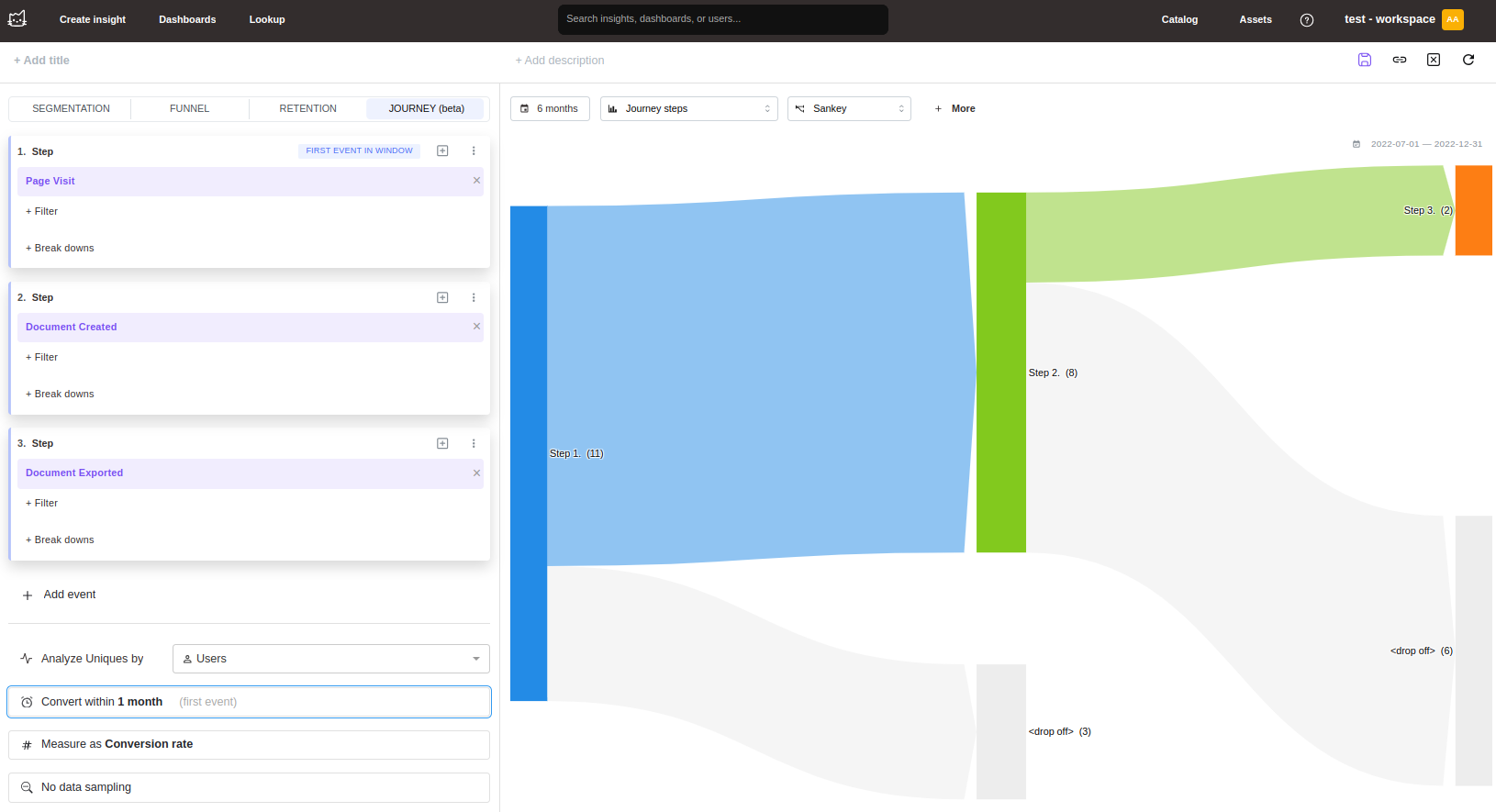Screen dimensions: 1496x812
Task: Copy the insight link icon
Action: pyautogui.click(x=1400, y=60)
